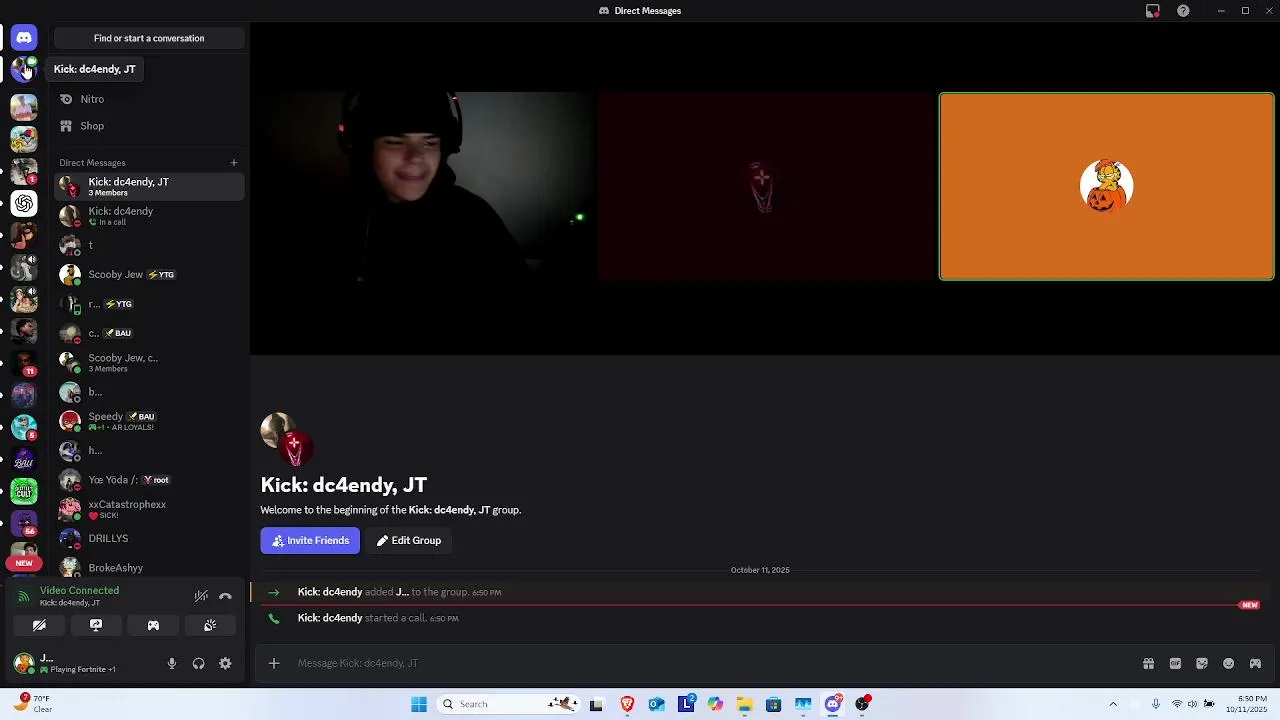Open the GIF picker
The width and height of the screenshot is (1280, 720).
point(1175,663)
